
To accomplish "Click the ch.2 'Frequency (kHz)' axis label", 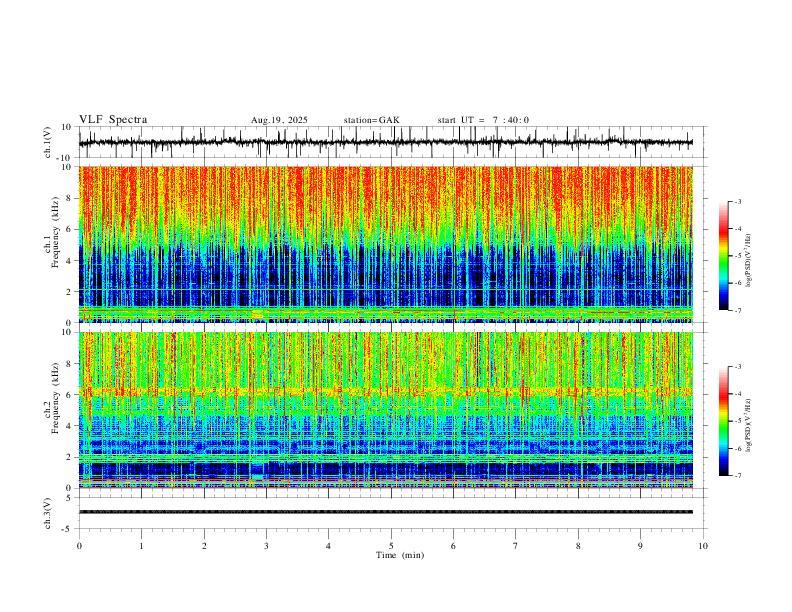I will [x=55, y=398].
